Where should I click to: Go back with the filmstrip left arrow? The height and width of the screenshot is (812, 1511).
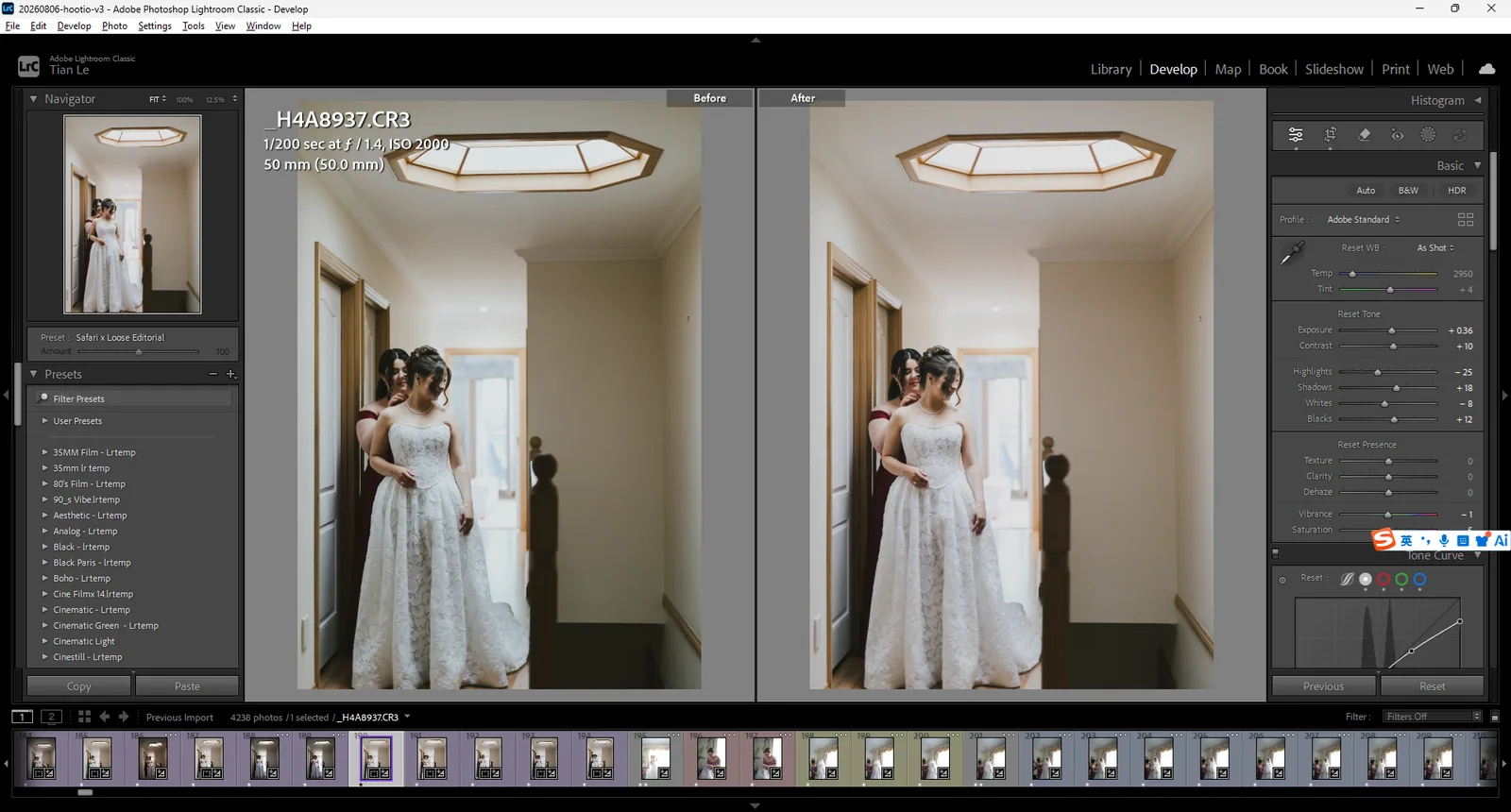click(x=104, y=717)
